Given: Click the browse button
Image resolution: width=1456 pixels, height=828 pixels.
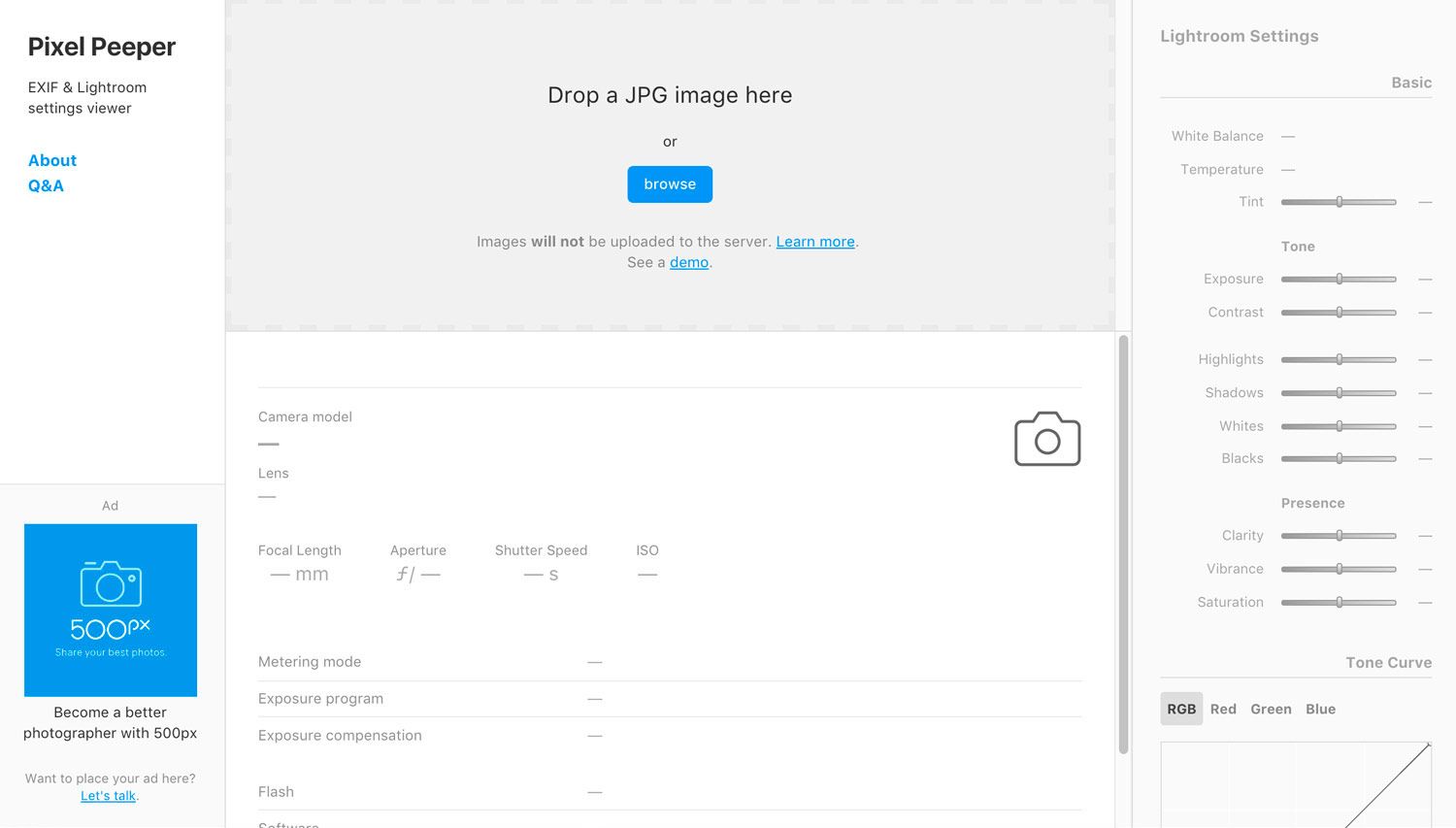Looking at the screenshot, I should 670,183.
